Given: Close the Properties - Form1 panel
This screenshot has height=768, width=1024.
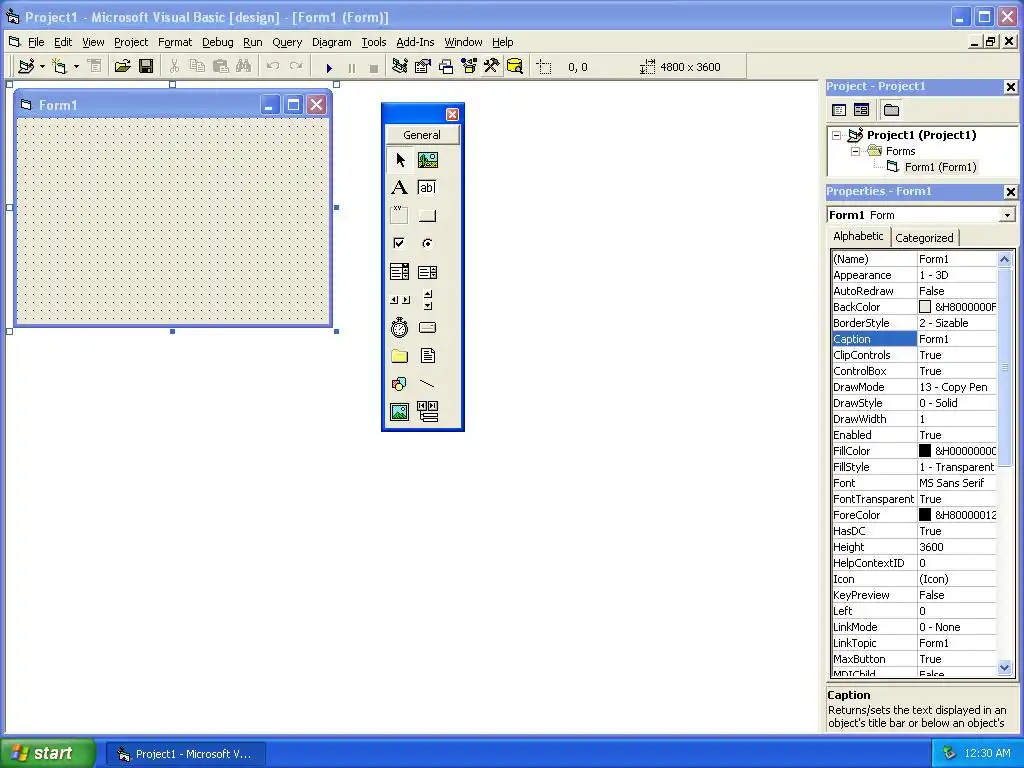Looking at the screenshot, I should tap(1010, 192).
